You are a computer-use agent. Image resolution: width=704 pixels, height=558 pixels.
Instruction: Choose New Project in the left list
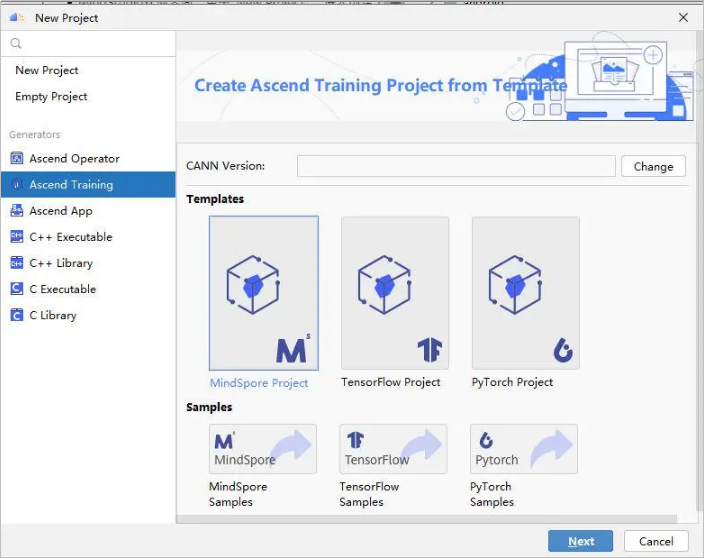47,70
